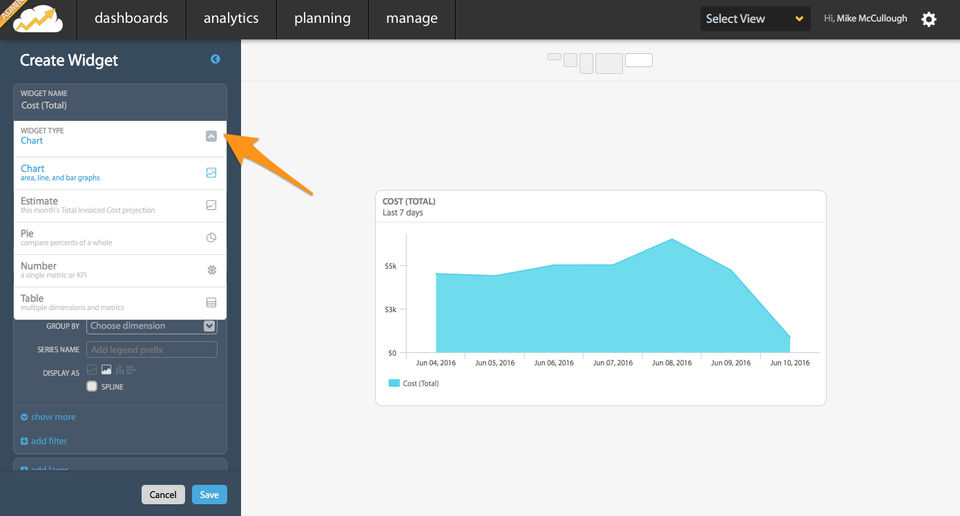Choose the Table widget type
This screenshot has height=516, width=960.
click(120, 302)
